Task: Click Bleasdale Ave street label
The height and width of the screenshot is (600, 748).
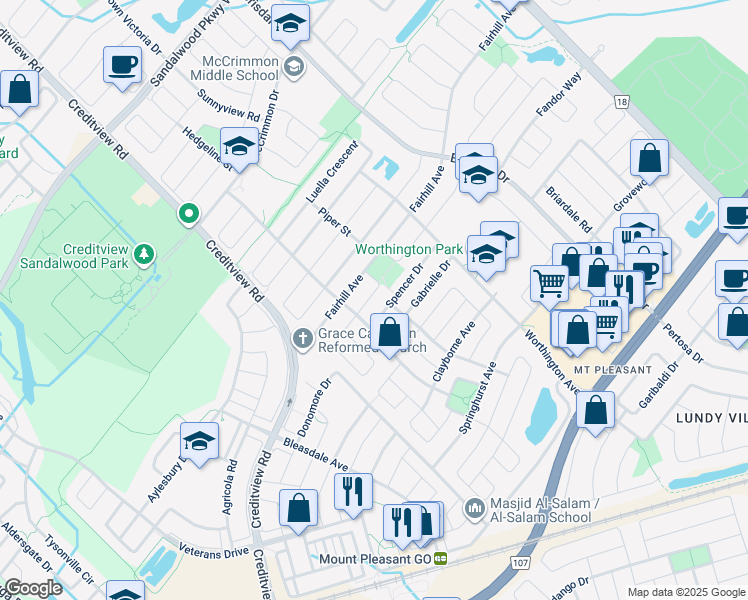Action: click(x=315, y=455)
